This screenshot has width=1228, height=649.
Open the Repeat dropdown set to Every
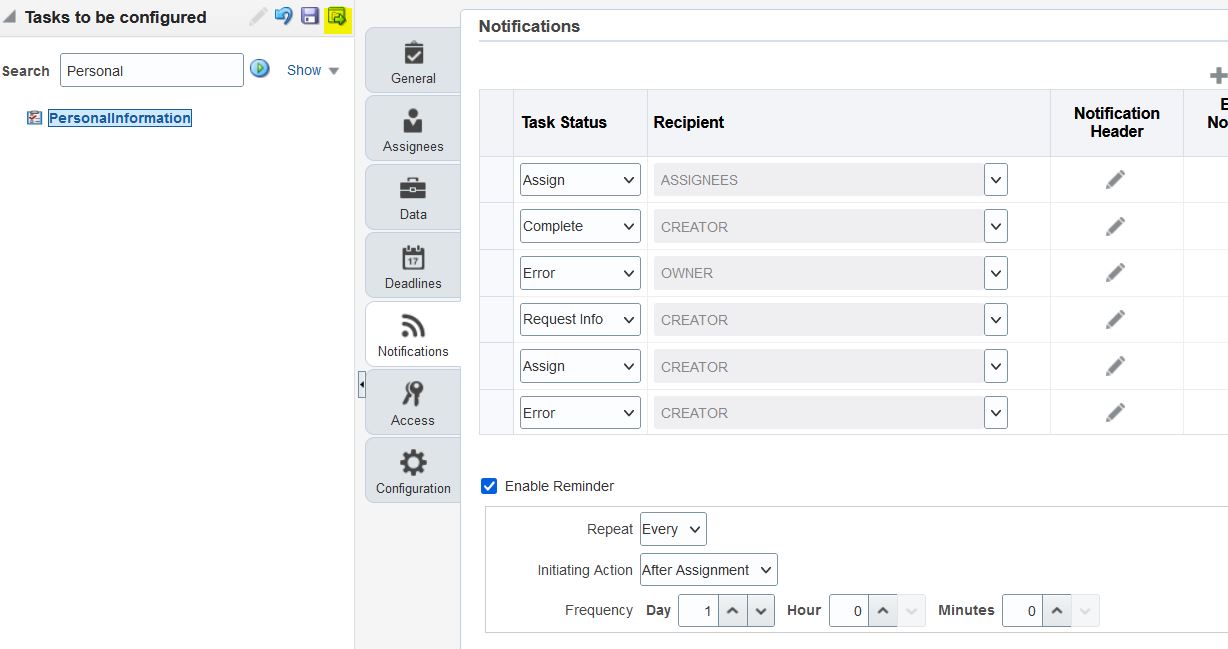tap(673, 529)
